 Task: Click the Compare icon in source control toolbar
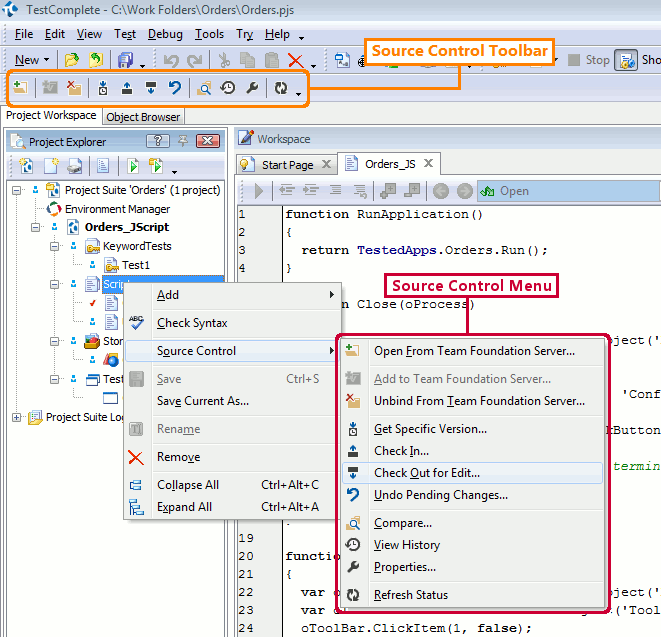[204, 89]
